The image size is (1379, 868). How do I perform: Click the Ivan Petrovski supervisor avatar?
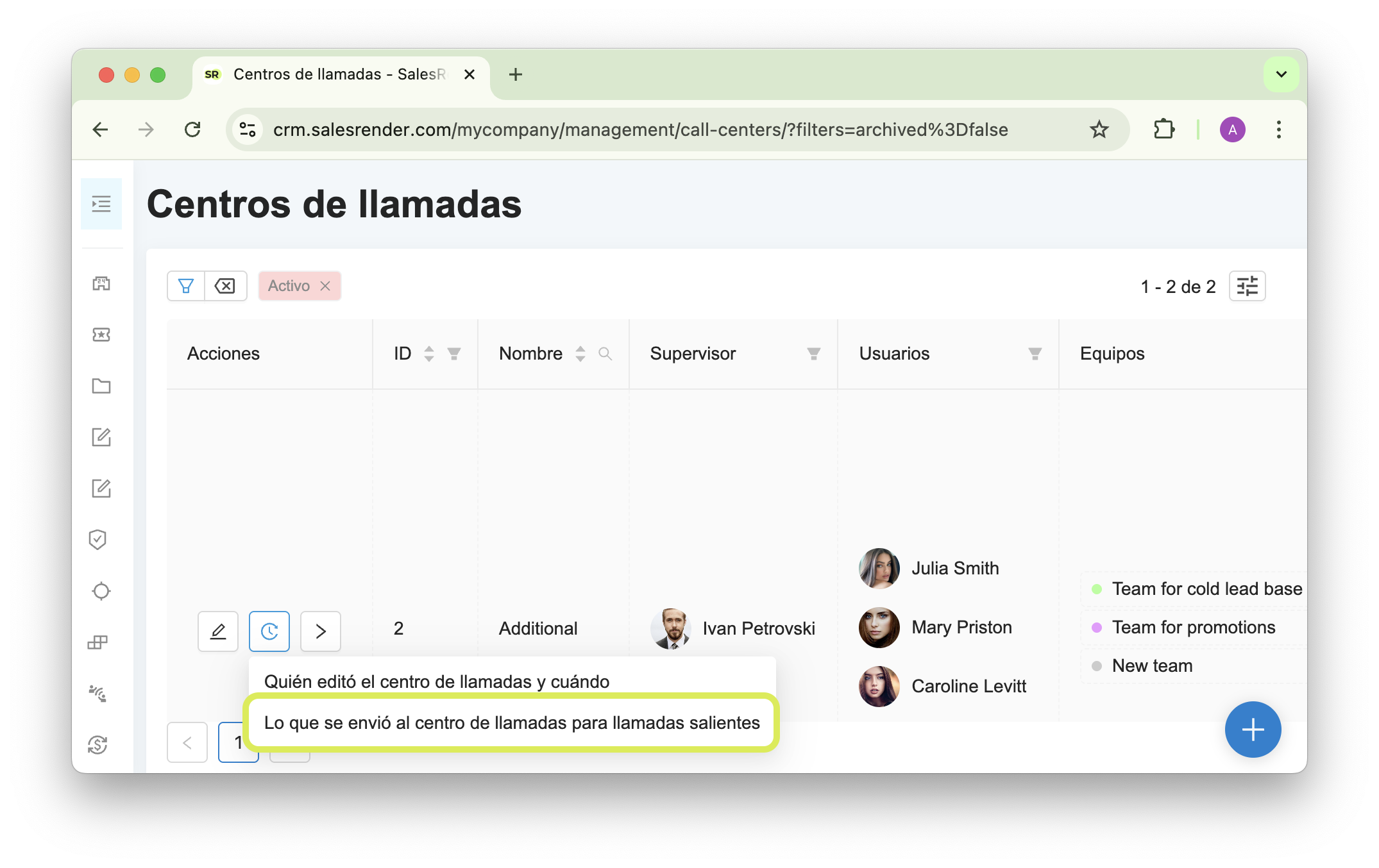671,628
